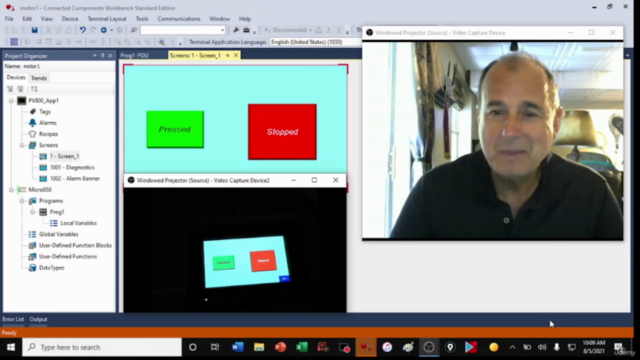Screen dimensions: 640x360
Task: Select 1 - Screen_1 in the tree
Action: pyautogui.click(x=64, y=156)
